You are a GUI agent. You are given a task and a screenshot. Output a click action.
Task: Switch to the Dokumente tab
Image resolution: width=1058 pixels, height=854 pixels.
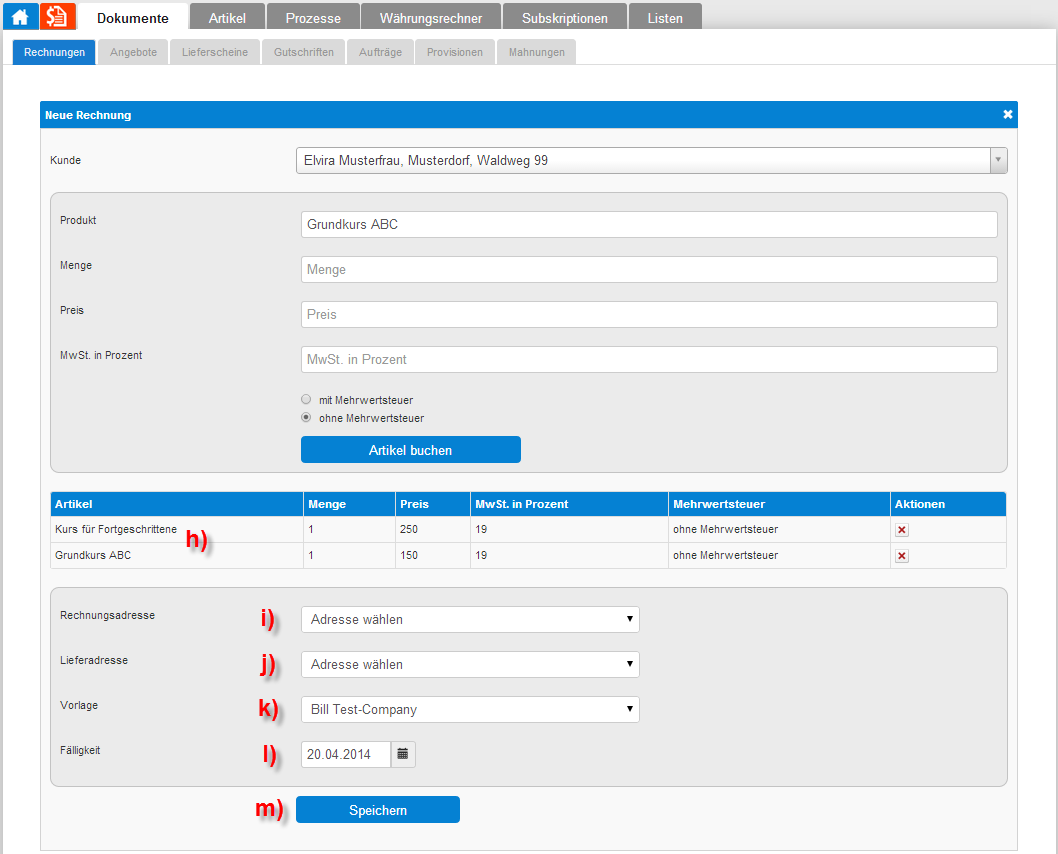tap(133, 18)
